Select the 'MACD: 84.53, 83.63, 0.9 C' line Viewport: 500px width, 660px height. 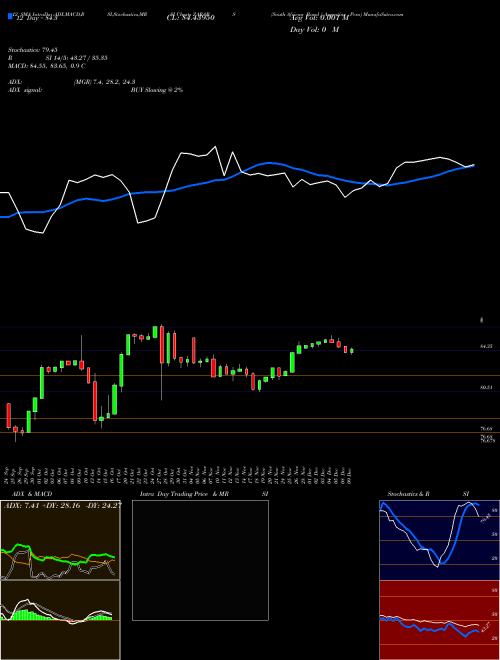pos(47,66)
